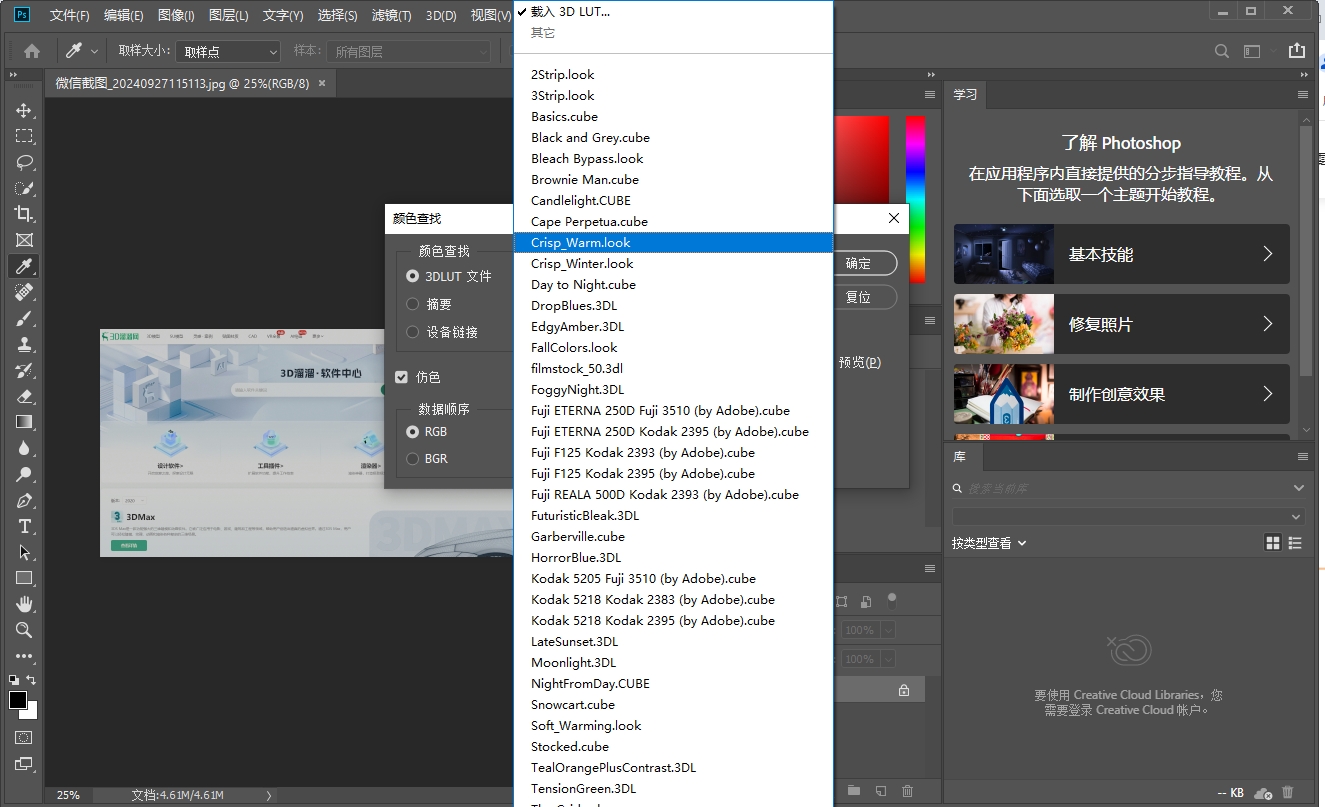Toggle the 仿色 checkbox

click(402, 377)
